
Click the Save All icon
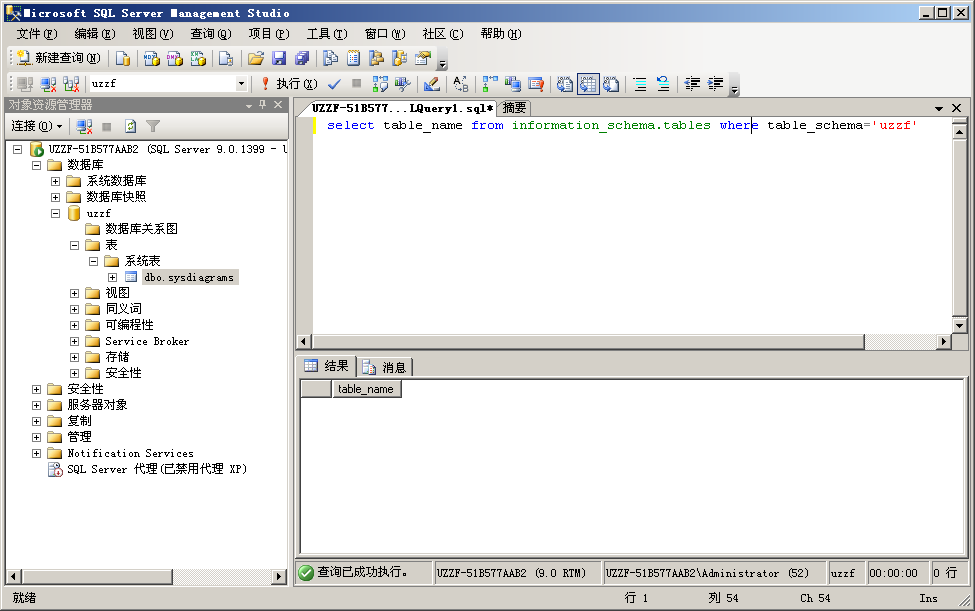click(302, 58)
